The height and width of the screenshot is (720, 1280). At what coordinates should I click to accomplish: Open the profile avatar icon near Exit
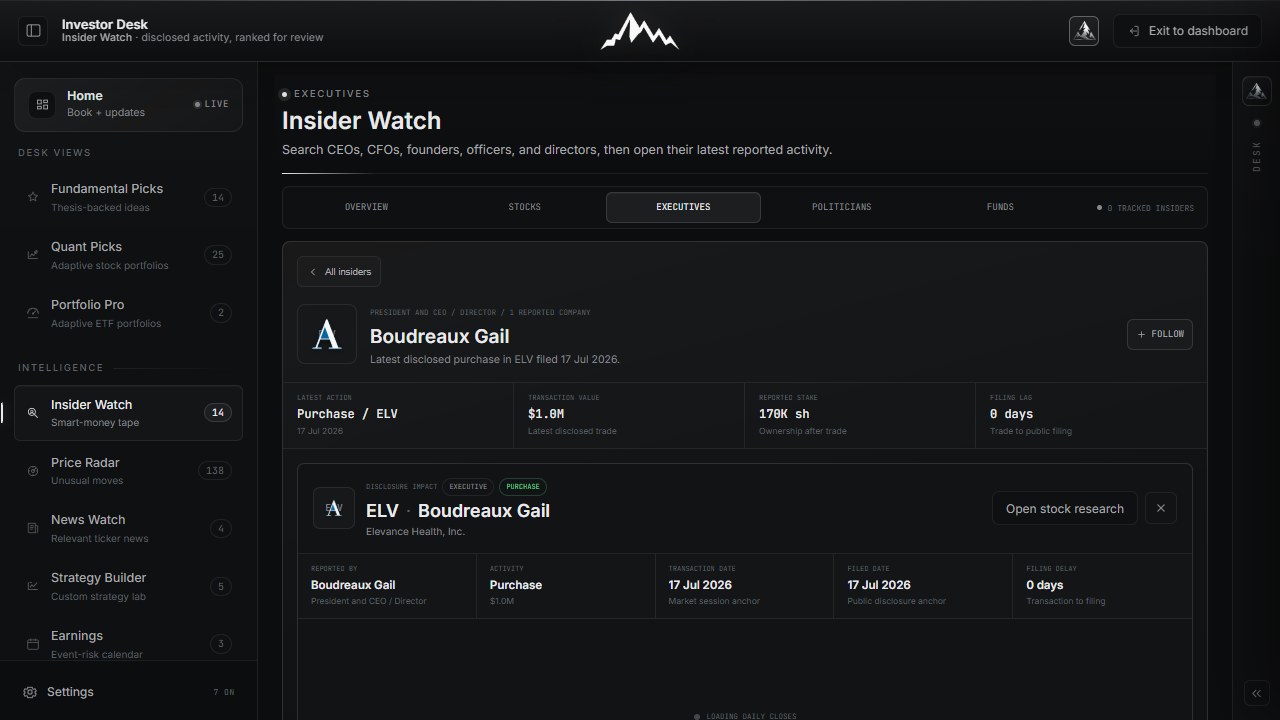[x=1084, y=31]
